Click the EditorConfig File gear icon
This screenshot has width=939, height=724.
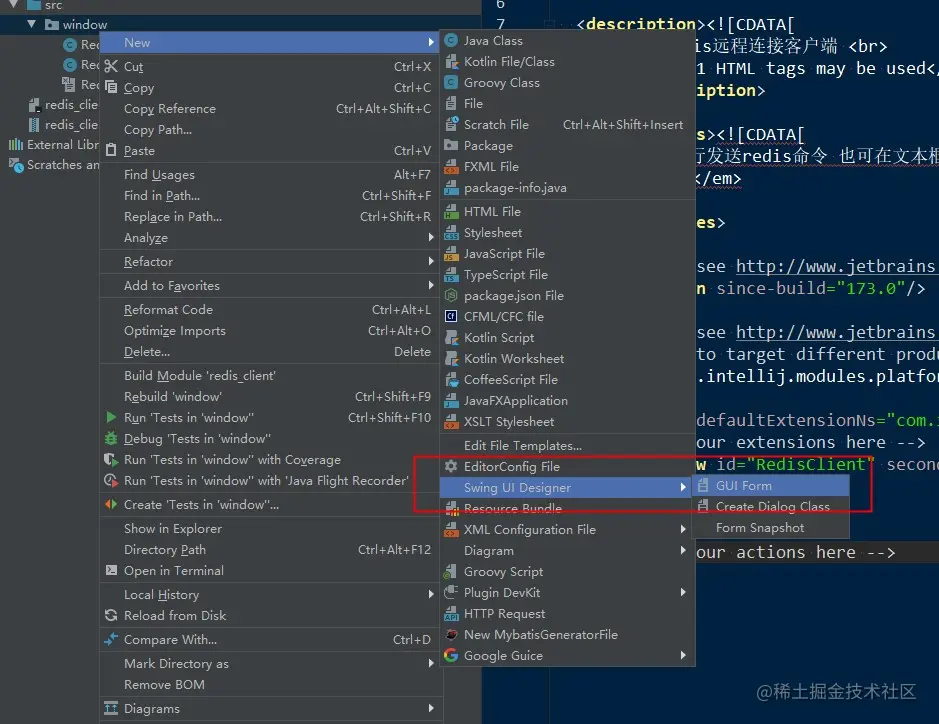(x=451, y=466)
